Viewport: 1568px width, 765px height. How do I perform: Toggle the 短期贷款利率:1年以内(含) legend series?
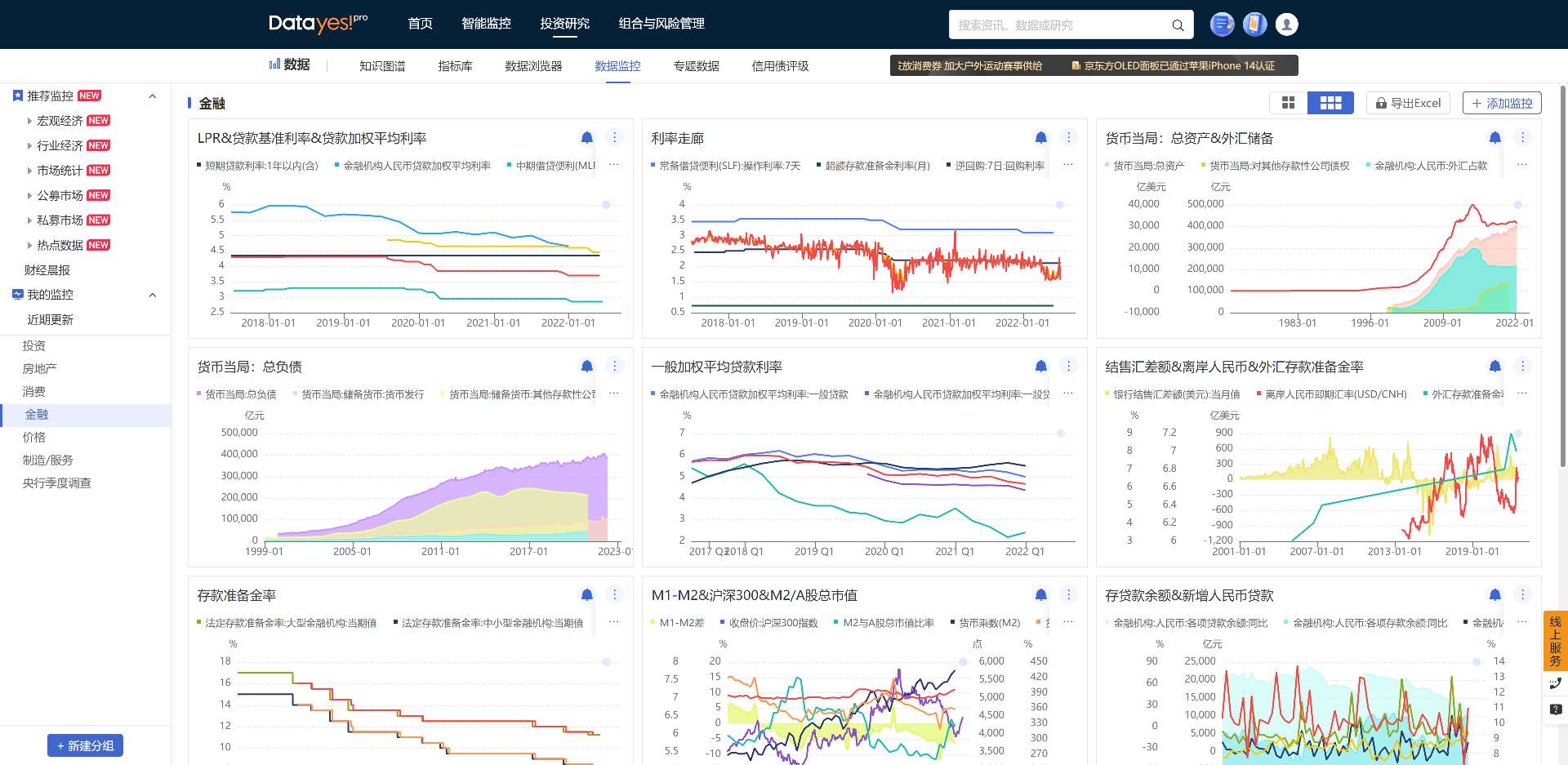[257, 166]
